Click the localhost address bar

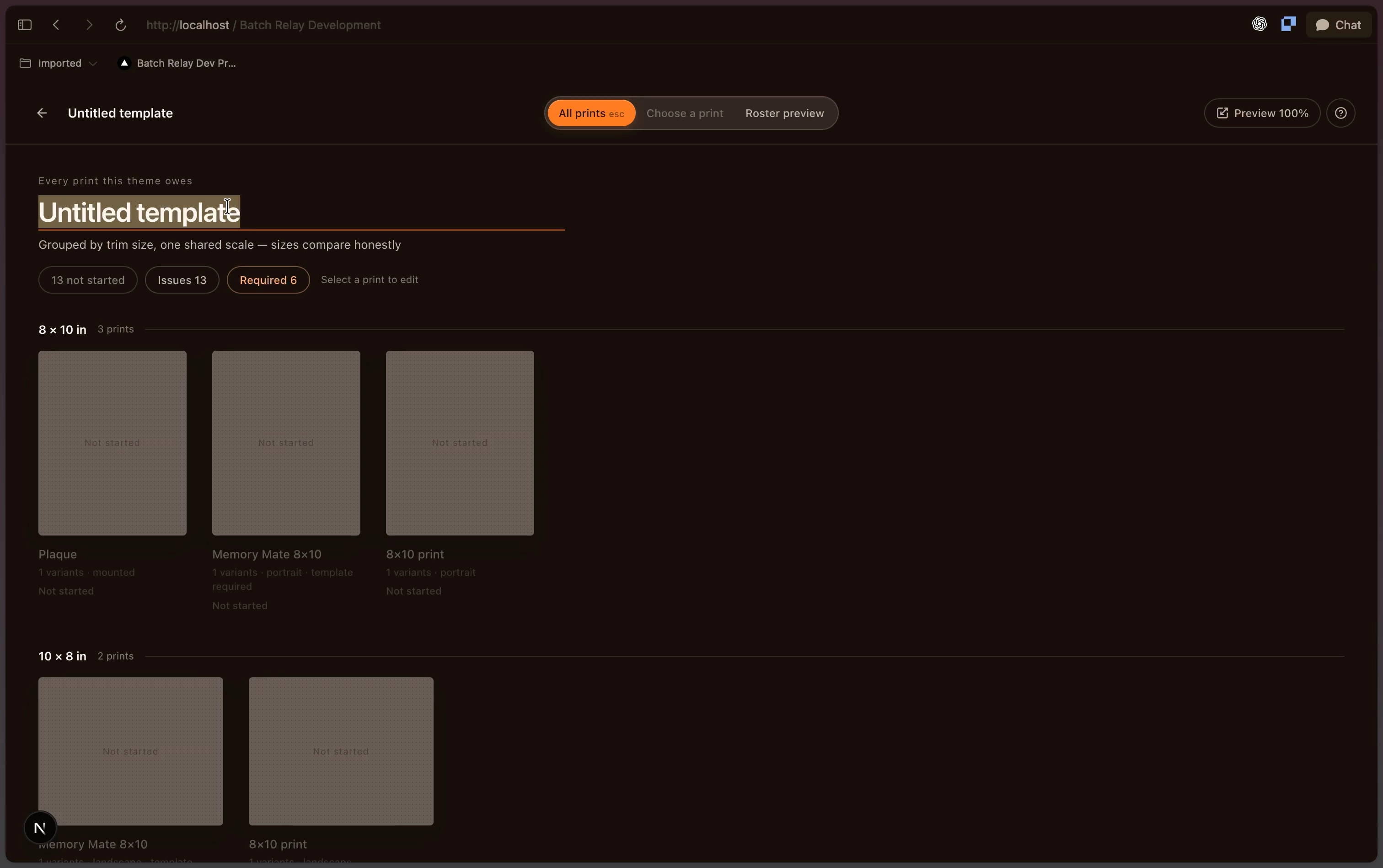coord(263,25)
